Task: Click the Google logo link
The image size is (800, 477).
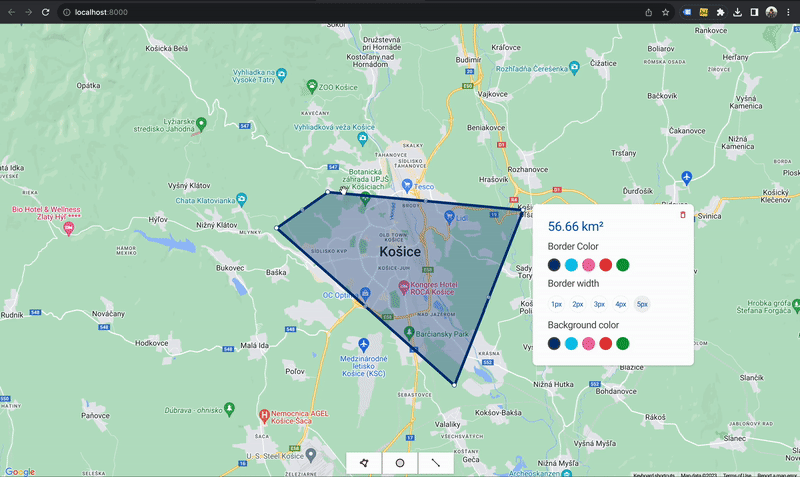Action: (x=20, y=472)
